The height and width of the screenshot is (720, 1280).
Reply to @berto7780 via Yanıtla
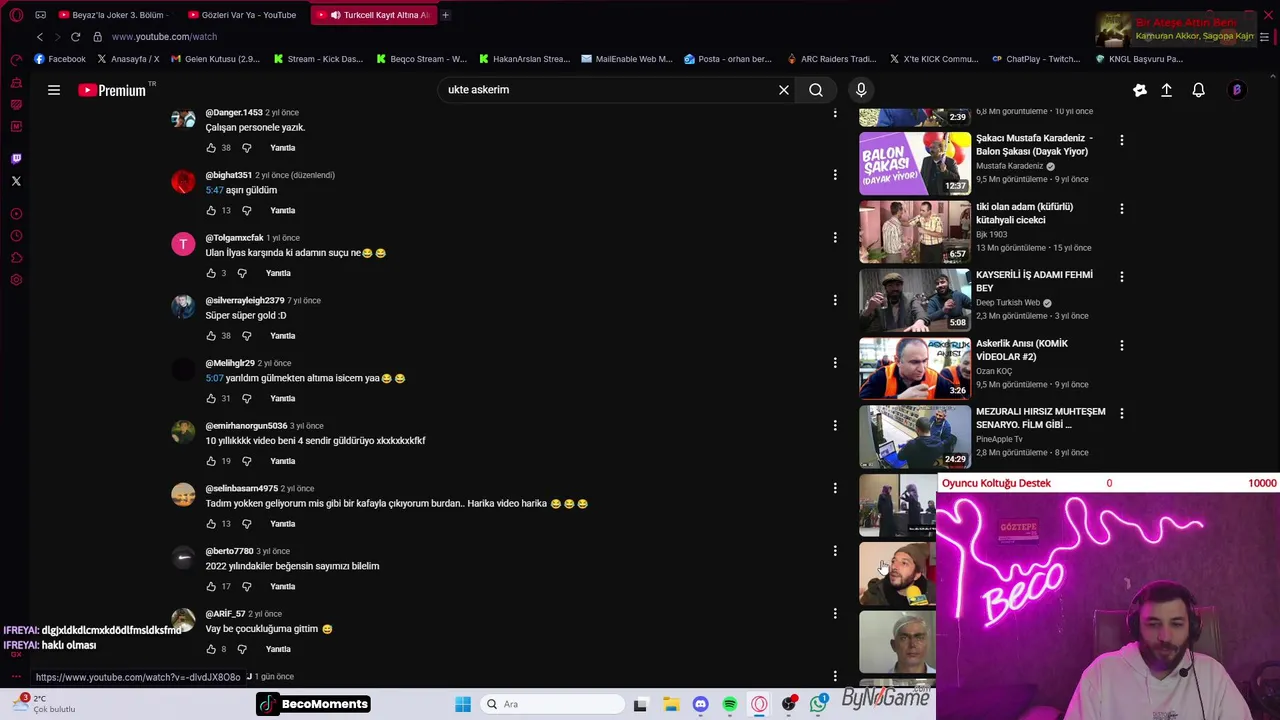282,586
